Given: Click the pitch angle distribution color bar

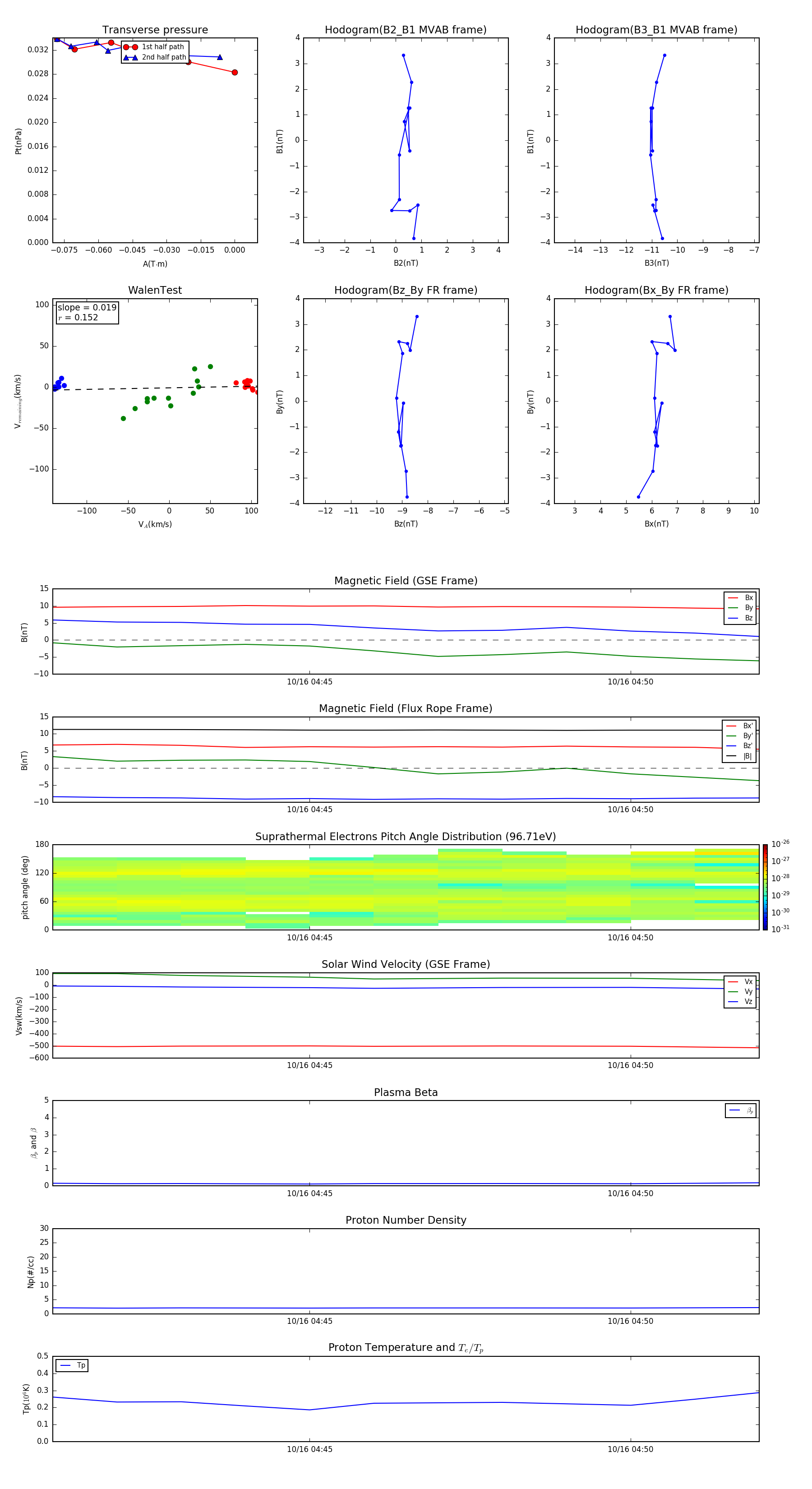Looking at the screenshot, I should coord(765,887).
